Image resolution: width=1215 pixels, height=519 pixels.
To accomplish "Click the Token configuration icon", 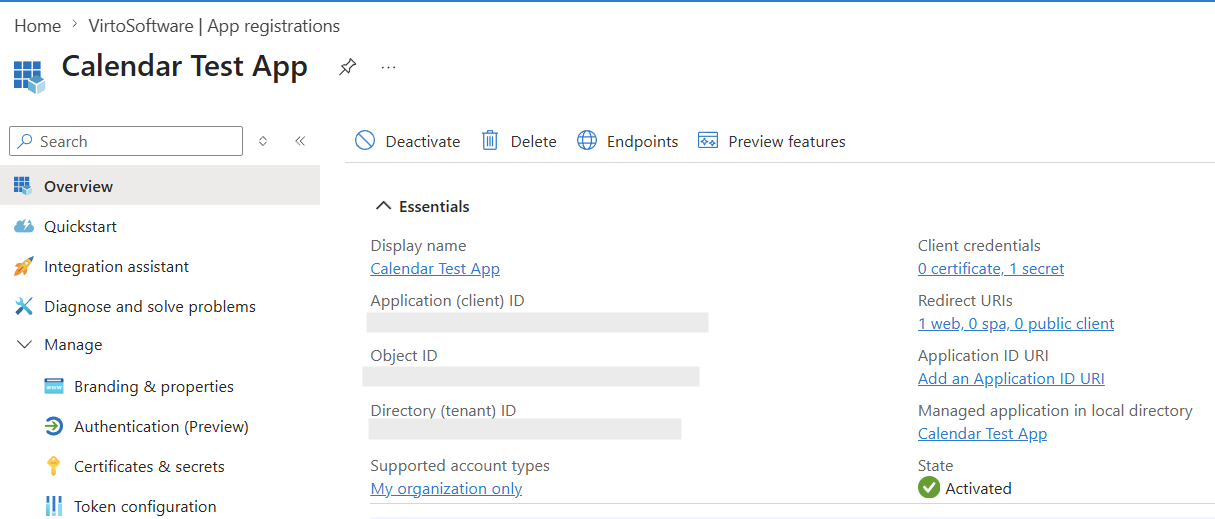I will (x=54, y=507).
